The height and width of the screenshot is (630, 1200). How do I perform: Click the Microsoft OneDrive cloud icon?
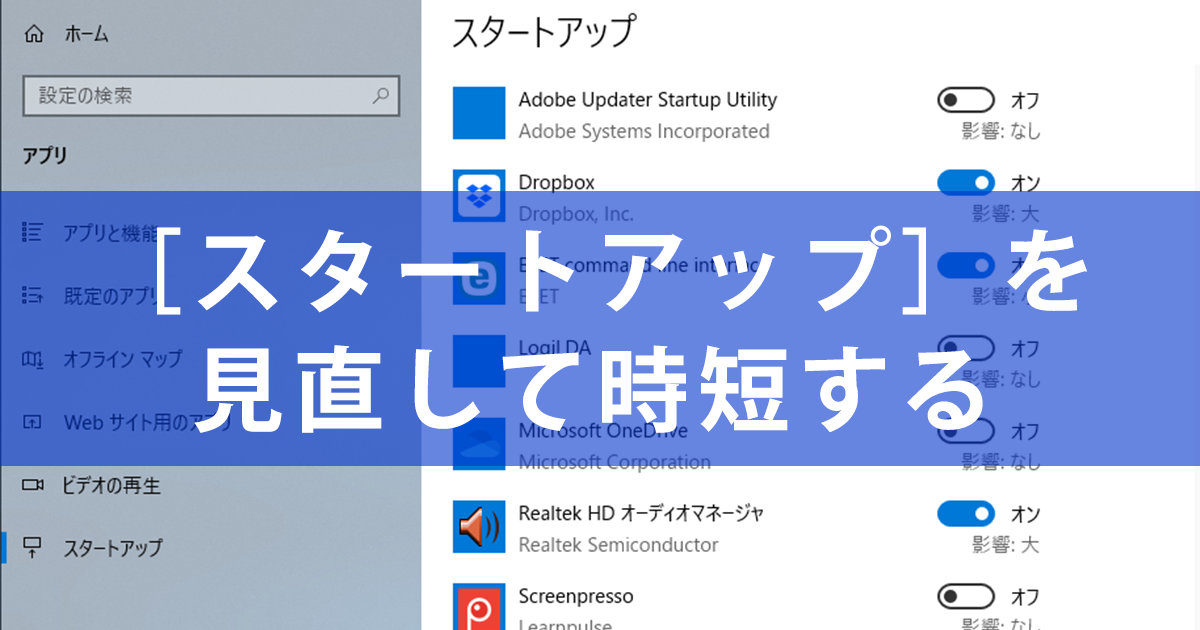(479, 444)
